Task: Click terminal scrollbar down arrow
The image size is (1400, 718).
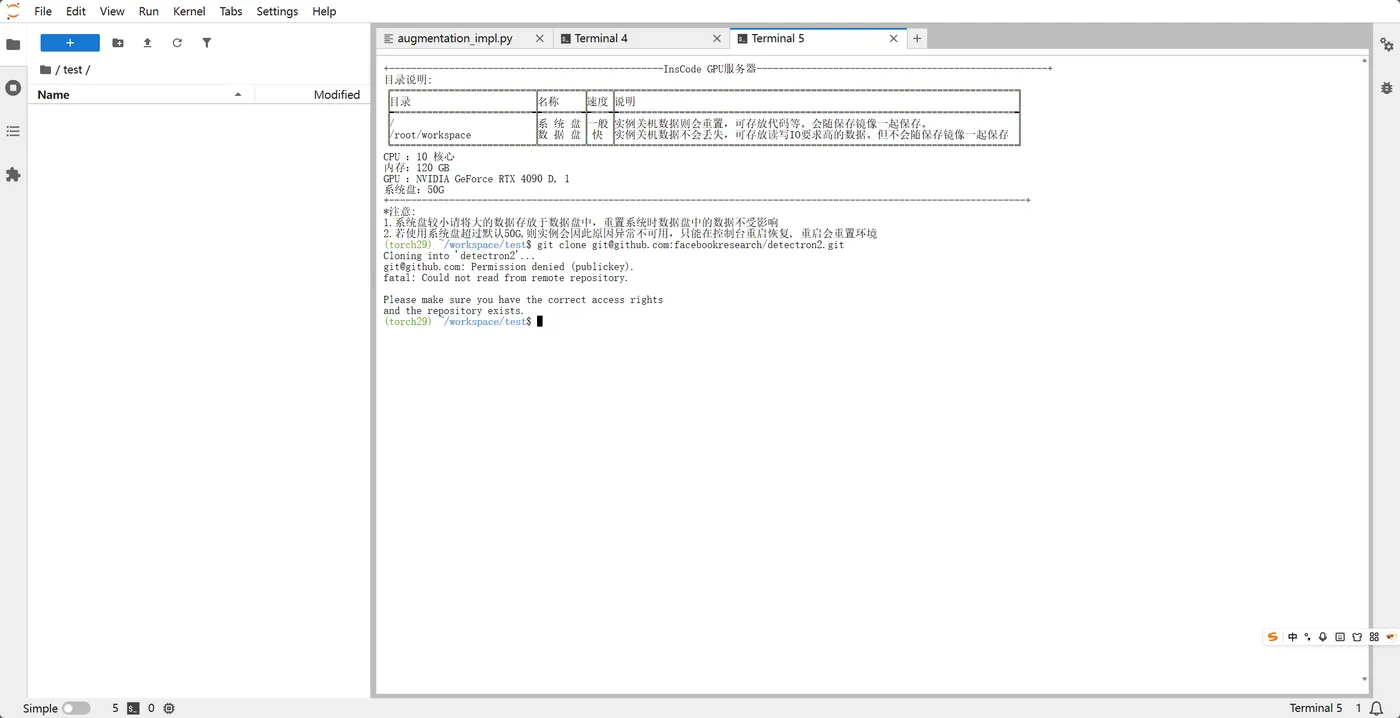Action: click(1365, 680)
